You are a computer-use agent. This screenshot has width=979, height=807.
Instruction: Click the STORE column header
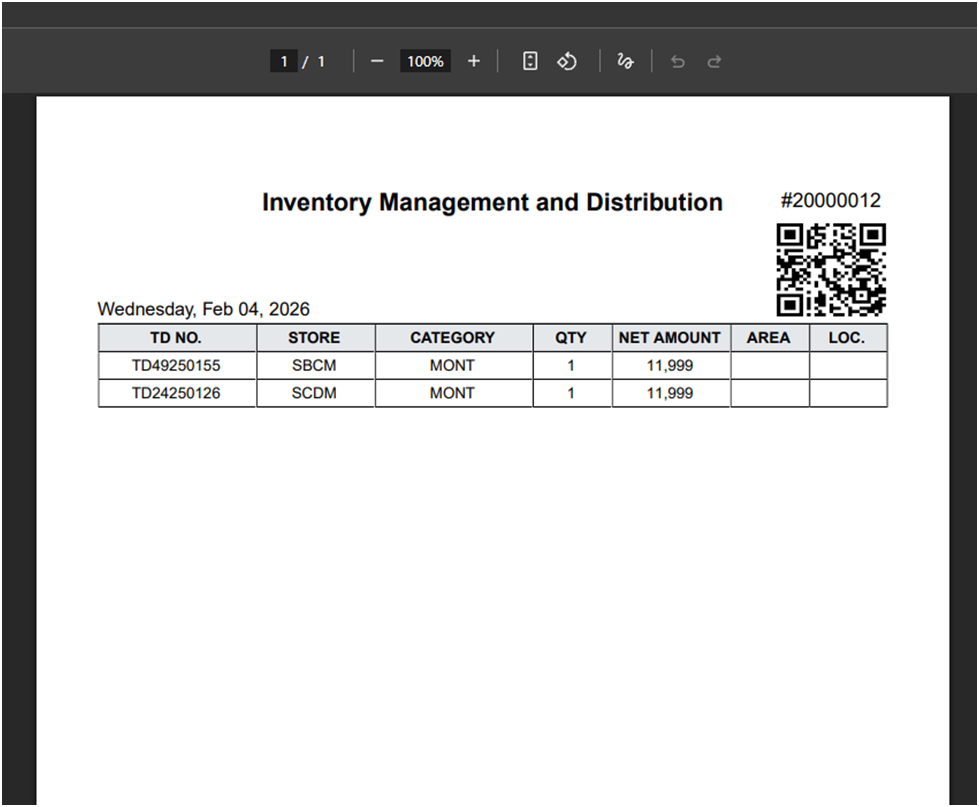[314, 338]
